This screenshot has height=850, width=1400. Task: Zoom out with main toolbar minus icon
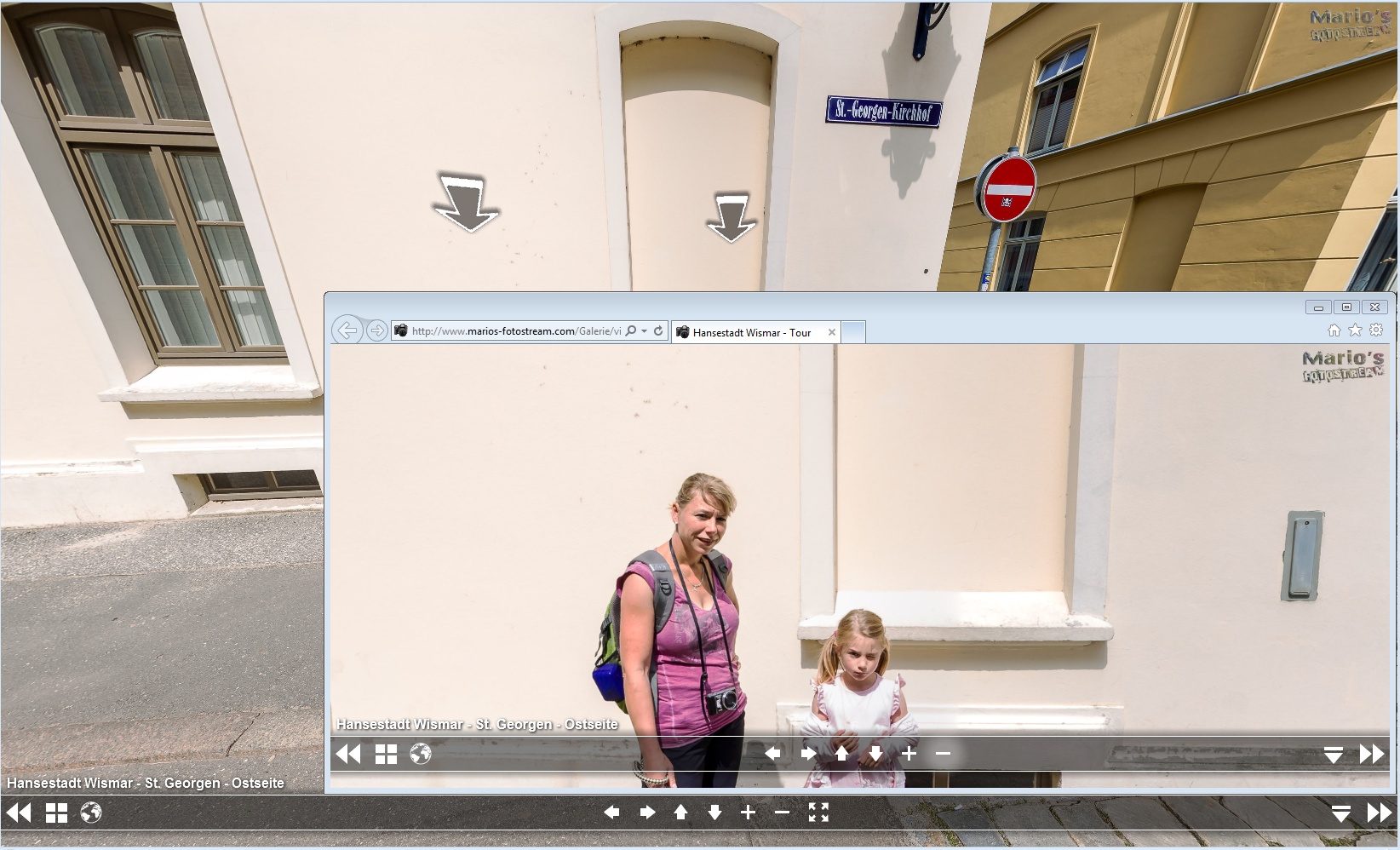point(782,813)
